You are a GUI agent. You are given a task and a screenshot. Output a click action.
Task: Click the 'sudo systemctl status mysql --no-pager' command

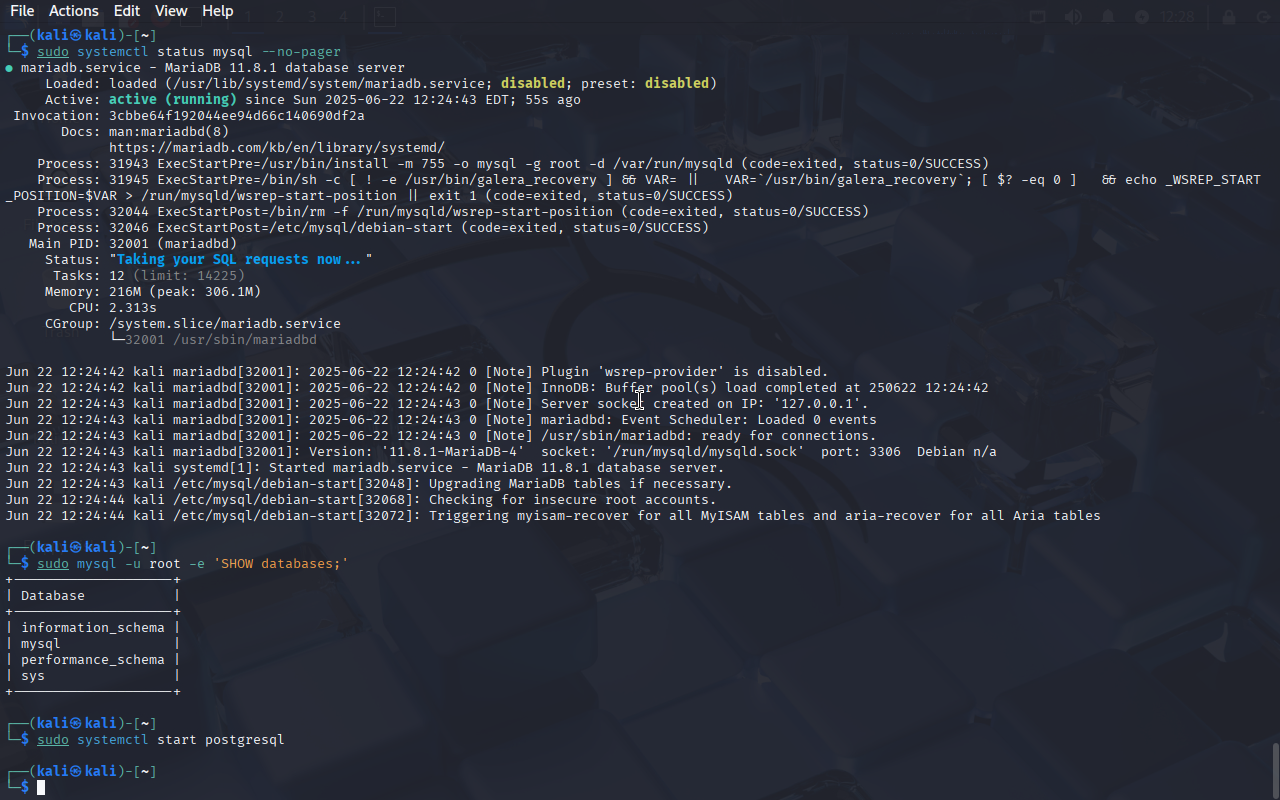(189, 52)
